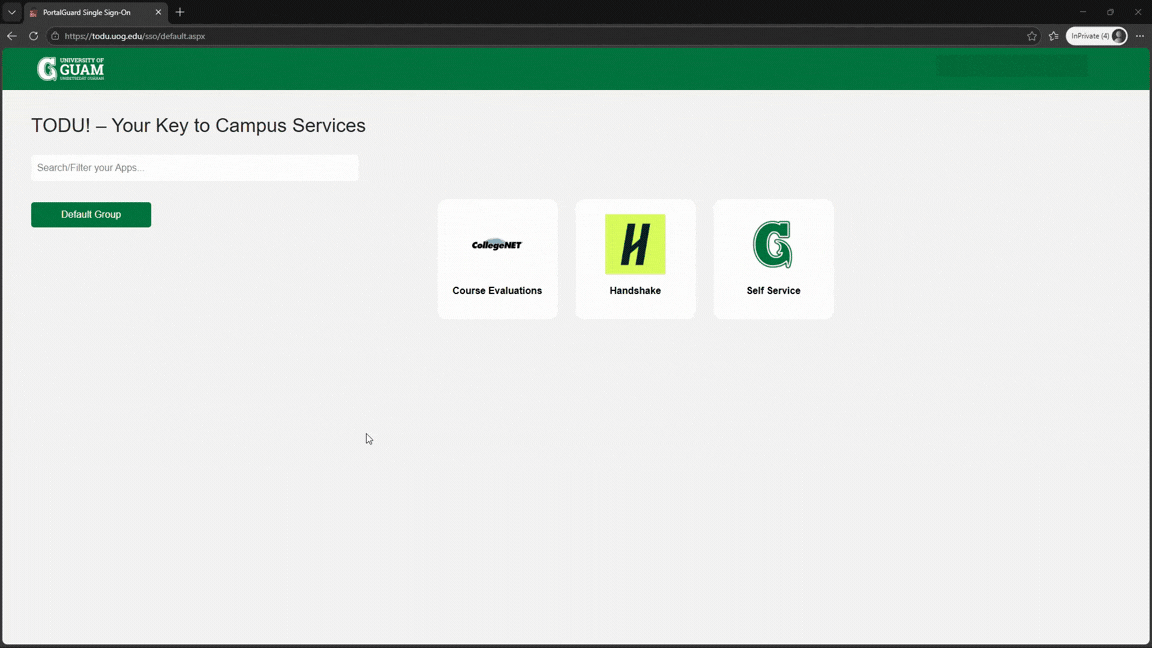Close the PortalGuard Single Sign-On tab

[x=158, y=12]
